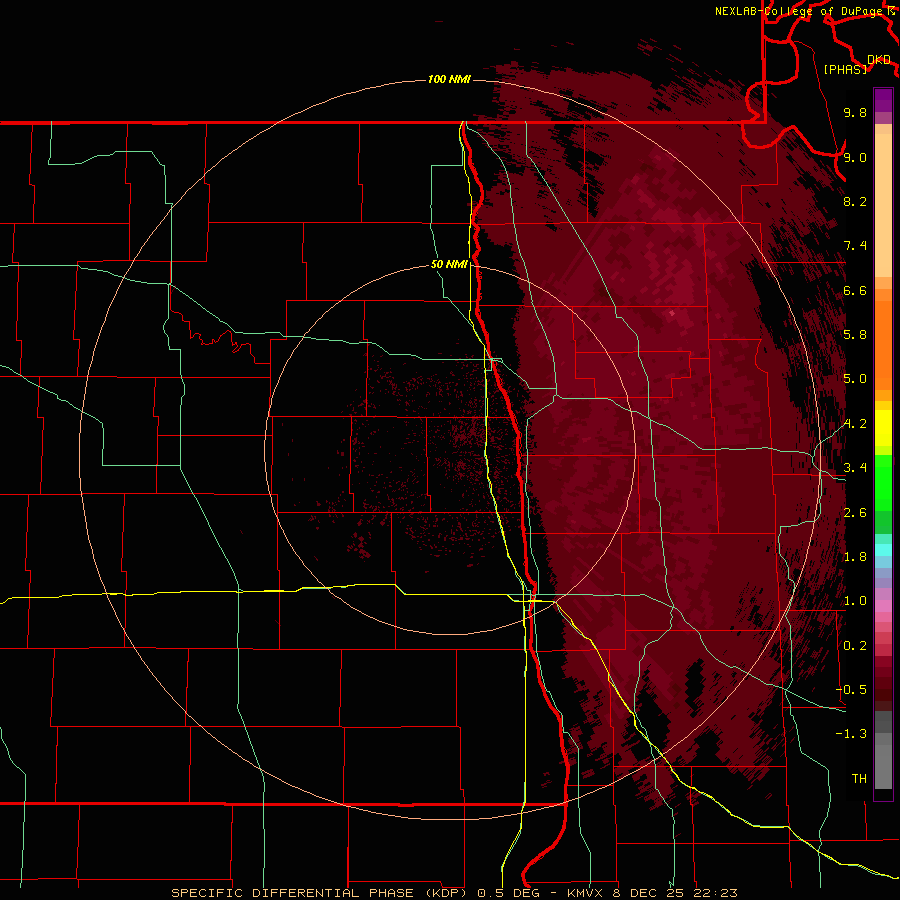Screen dimensions: 900x900
Task: Click the 5.0 value on the color scale
Action: pyautogui.click(x=855, y=379)
